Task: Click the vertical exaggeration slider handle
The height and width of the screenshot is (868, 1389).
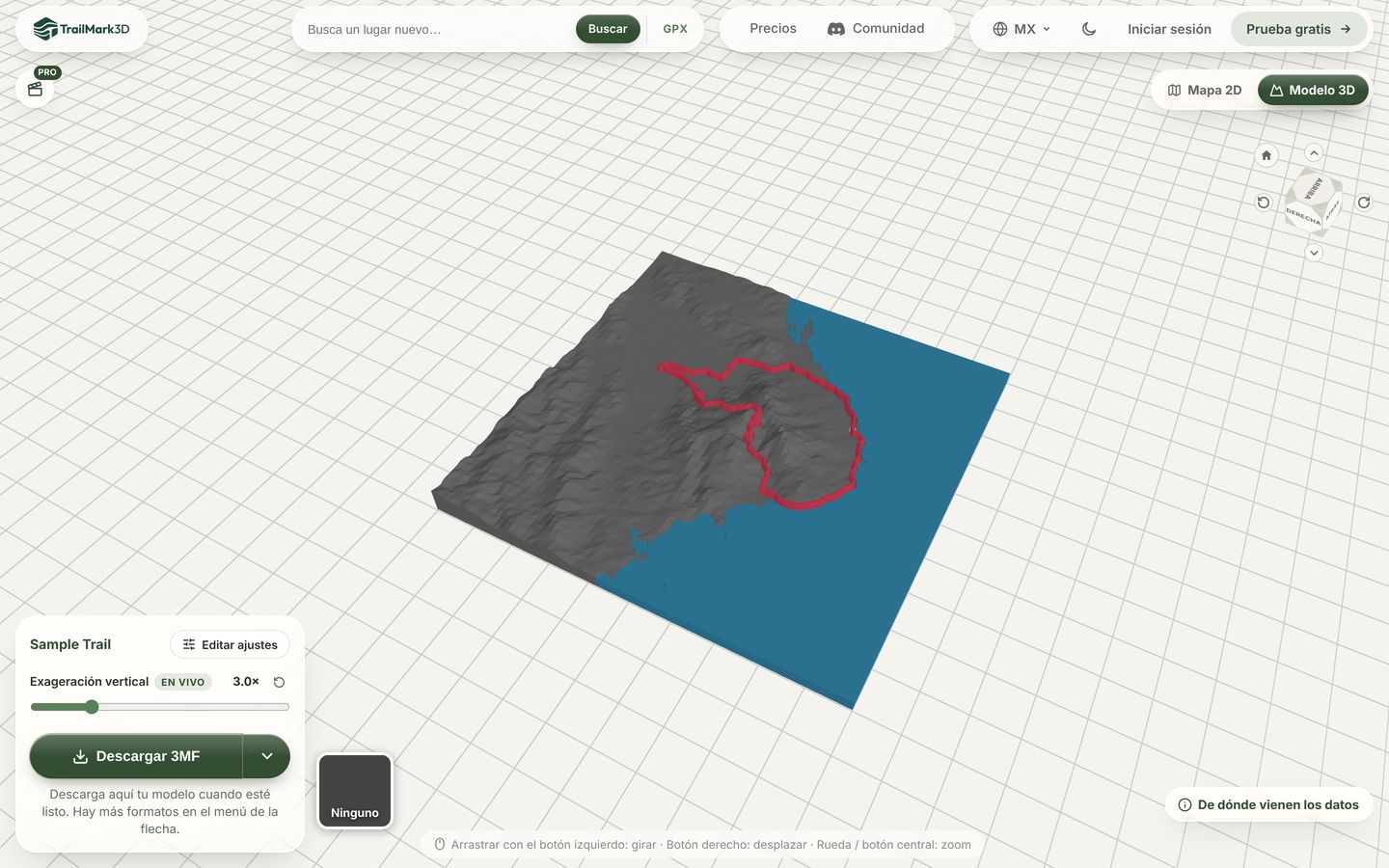Action: pyautogui.click(x=92, y=707)
